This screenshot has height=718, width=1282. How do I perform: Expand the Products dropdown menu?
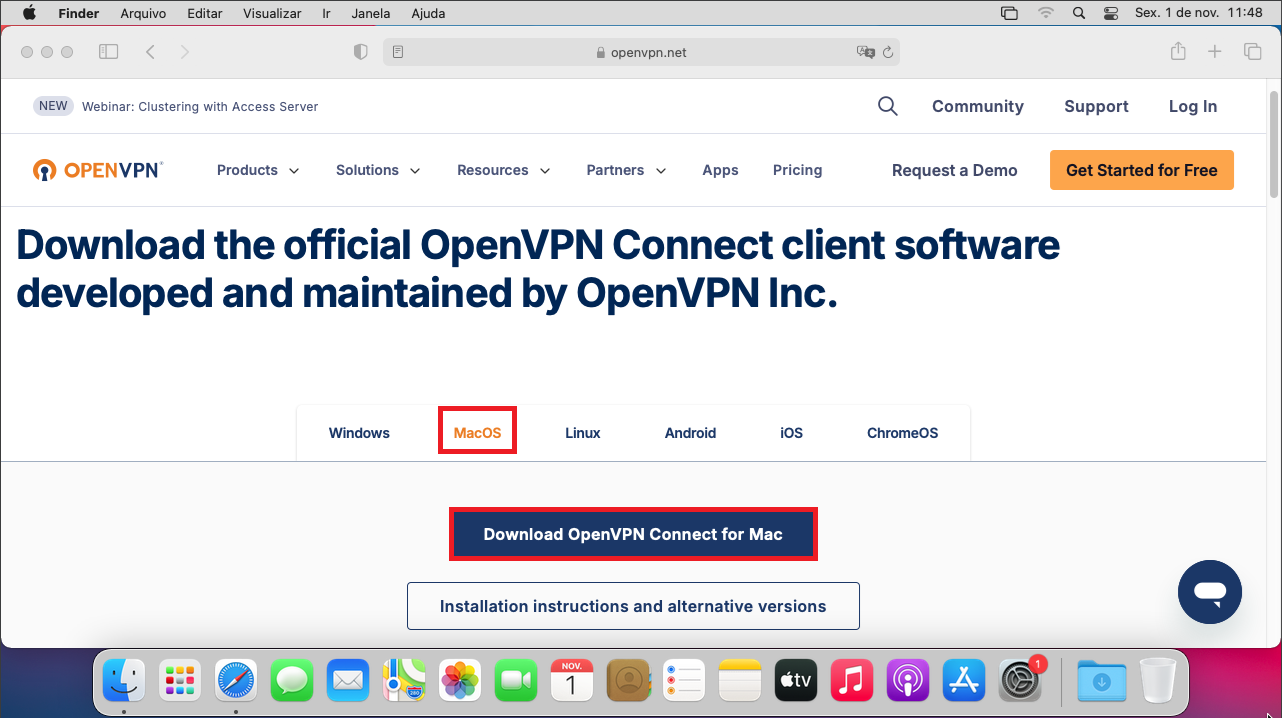click(258, 170)
